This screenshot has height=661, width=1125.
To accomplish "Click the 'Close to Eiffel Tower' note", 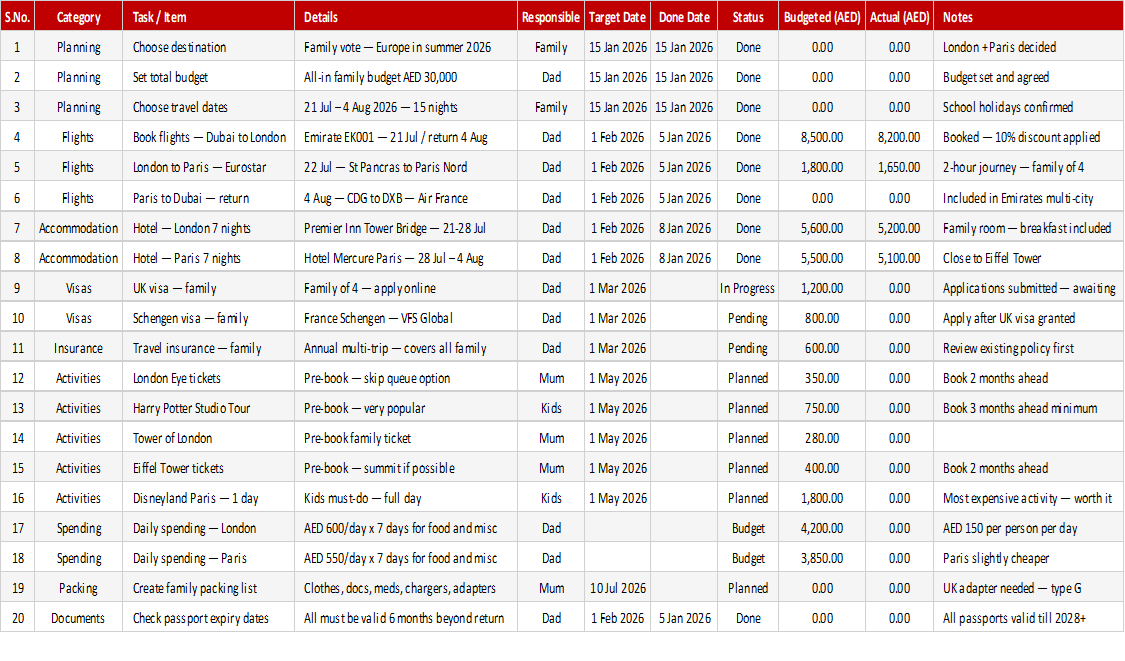I will (x=1029, y=258).
